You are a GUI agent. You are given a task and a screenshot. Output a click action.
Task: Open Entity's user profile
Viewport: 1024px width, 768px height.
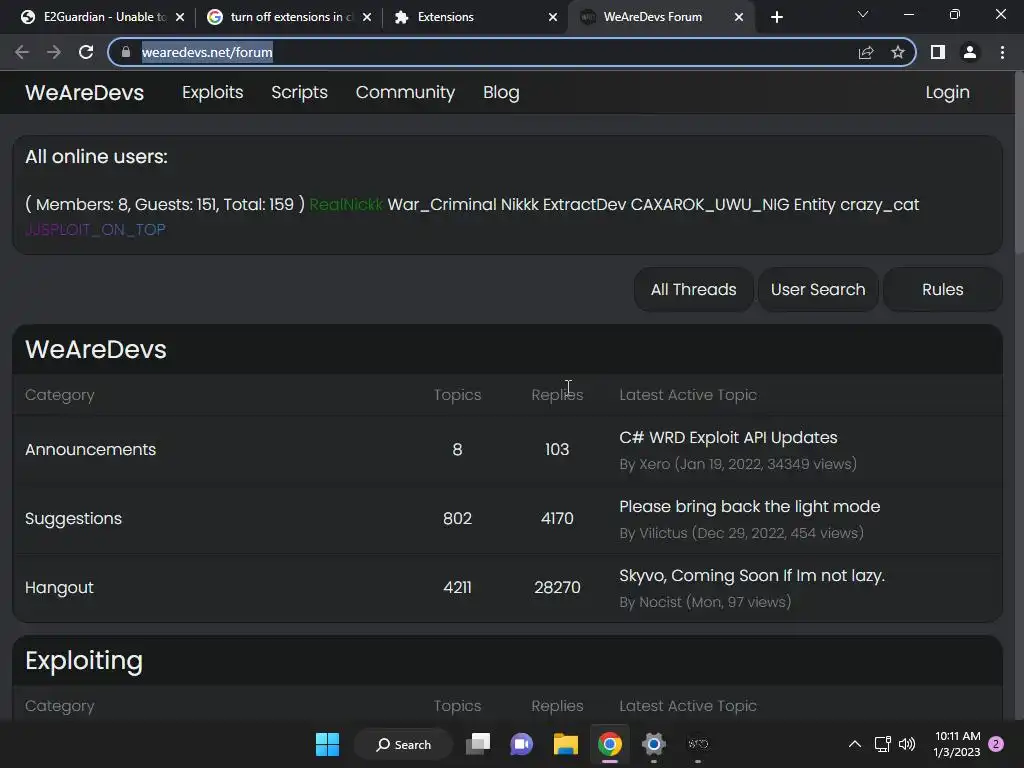pos(814,205)
